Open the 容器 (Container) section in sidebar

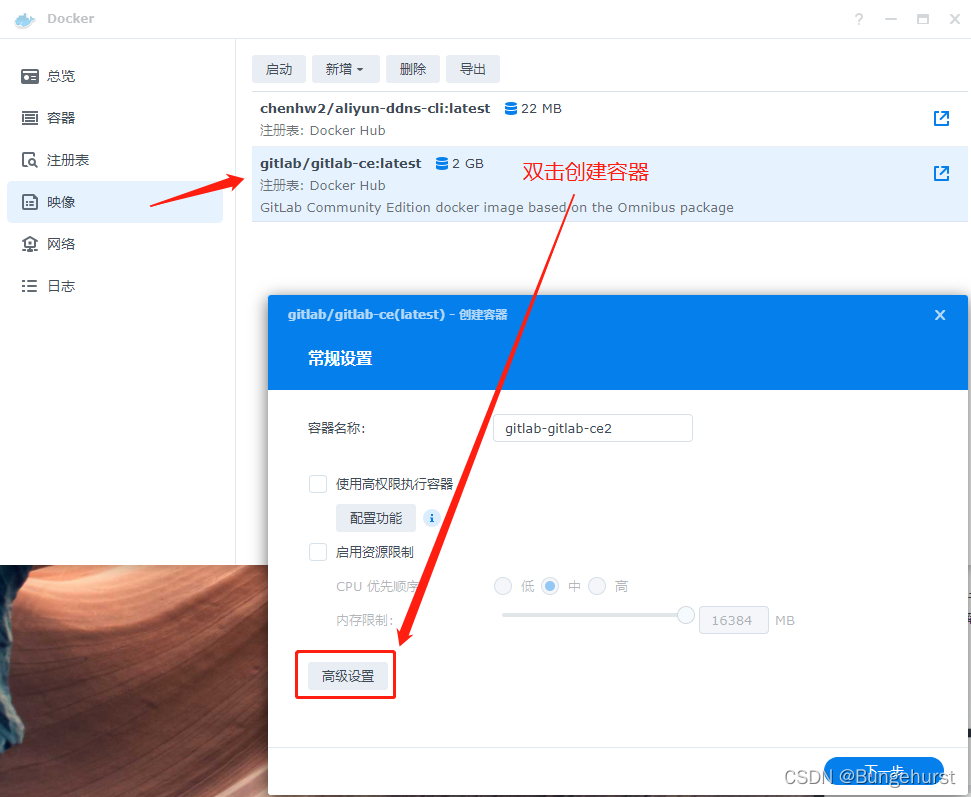point(63,117)
